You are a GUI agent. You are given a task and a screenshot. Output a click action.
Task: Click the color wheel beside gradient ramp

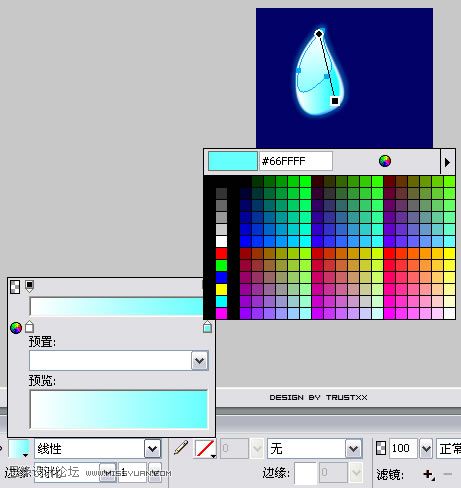click(x=16, y=328)
